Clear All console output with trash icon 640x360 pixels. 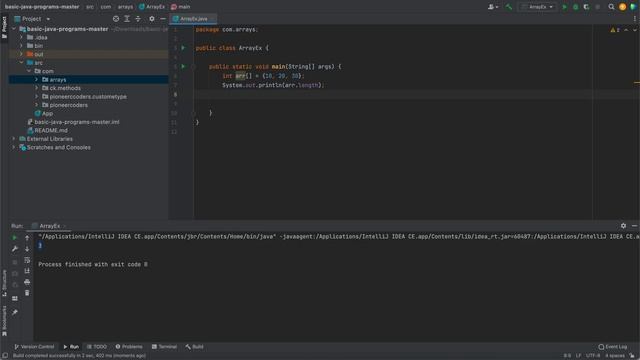point(27,293)
